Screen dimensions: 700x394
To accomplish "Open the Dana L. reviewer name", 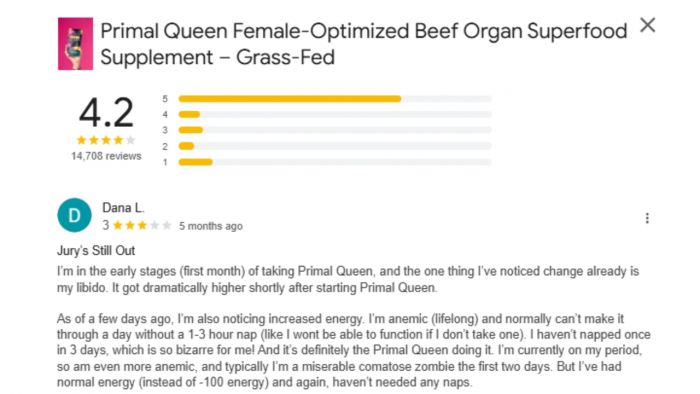I will tap(123, 207).
